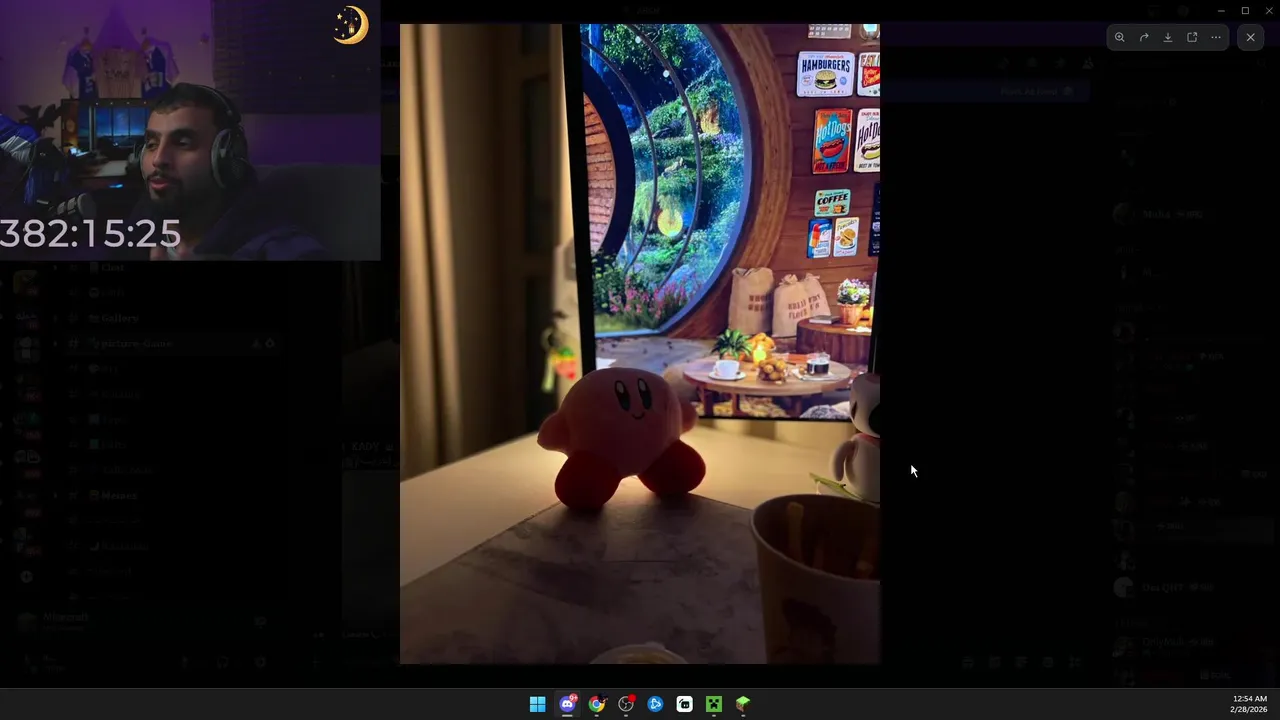Open the white robot-face taskbar app

click(x=684, y=704)
